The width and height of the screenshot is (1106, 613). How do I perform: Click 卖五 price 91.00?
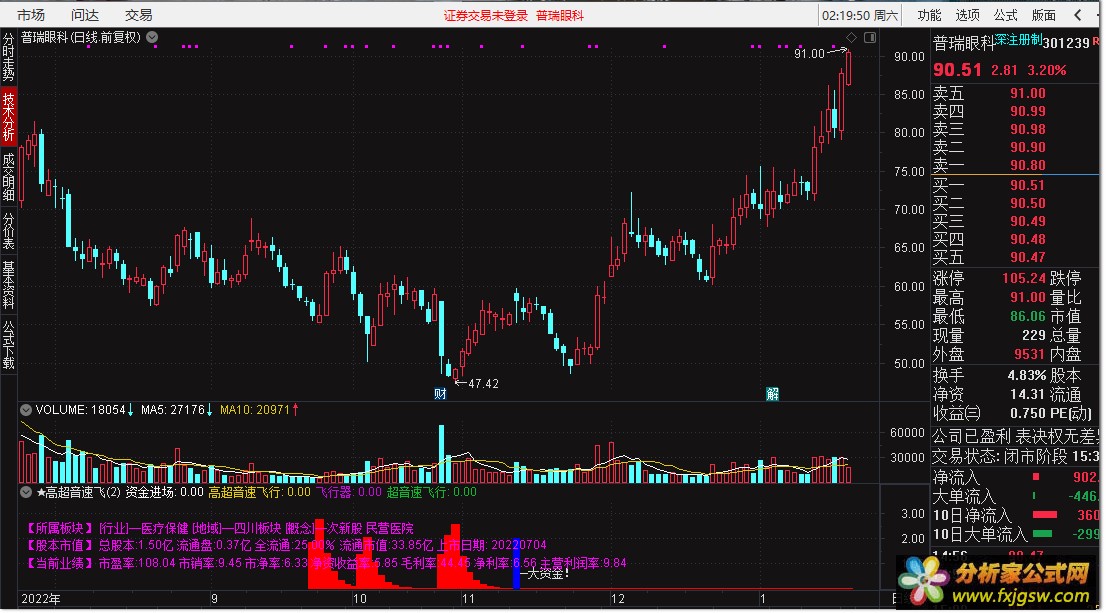[1028, 93]
